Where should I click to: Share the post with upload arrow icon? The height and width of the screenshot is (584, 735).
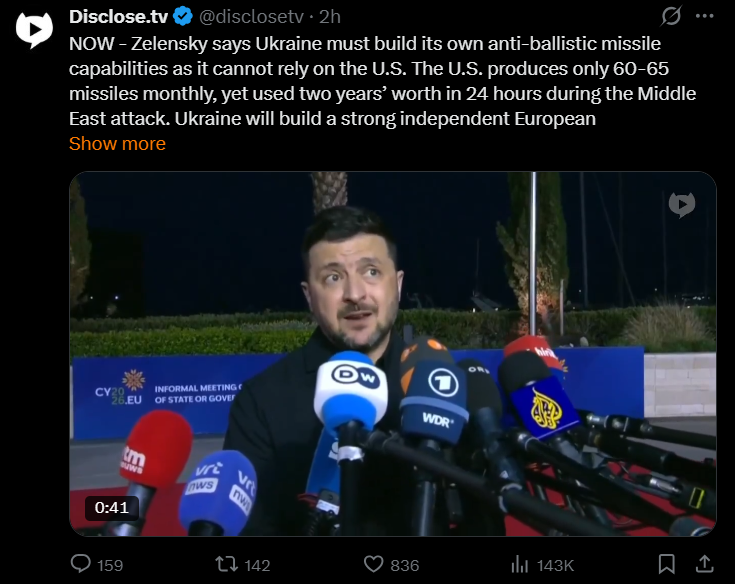[704, 564]
